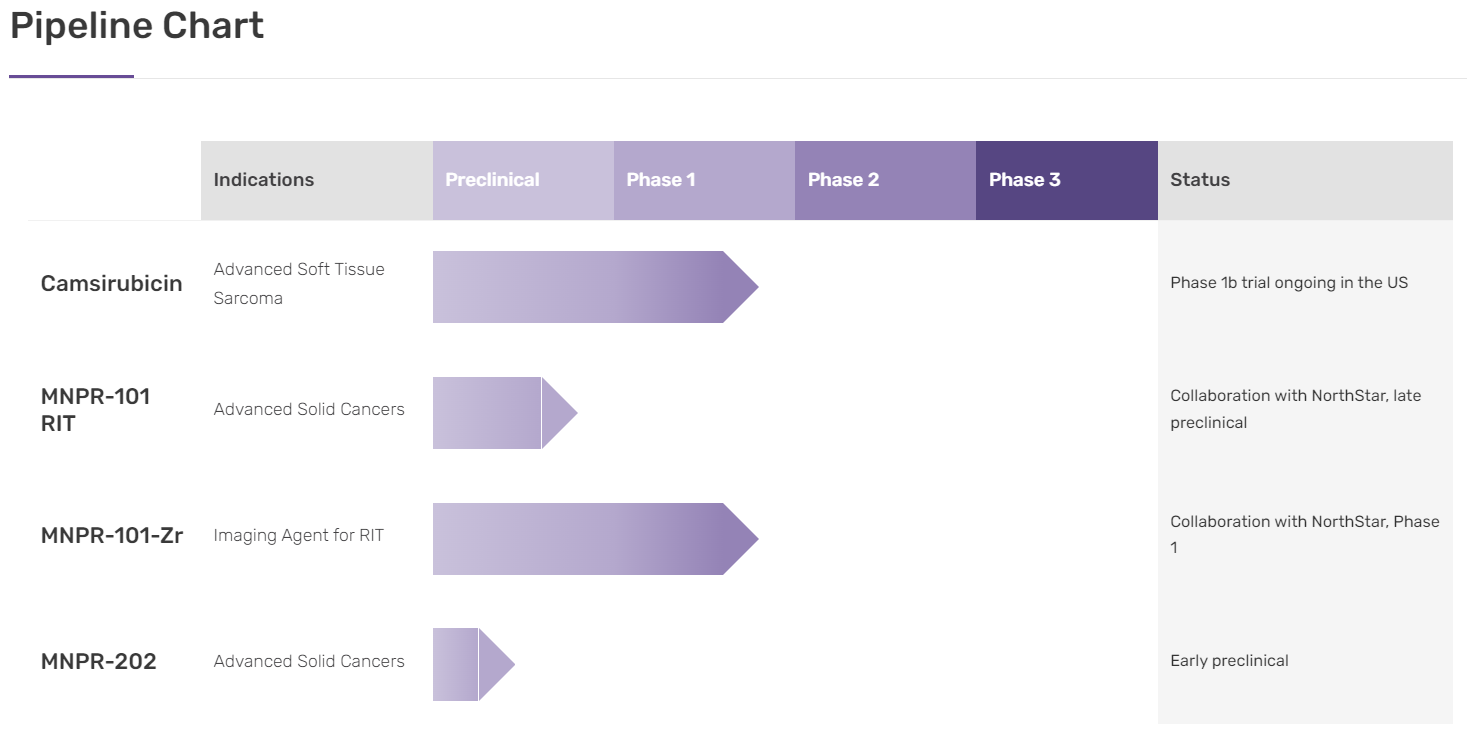Click the NorthStar late preclinical status
The width and height of the screenshot is (1467, 732).
[x=1295, y=409]
